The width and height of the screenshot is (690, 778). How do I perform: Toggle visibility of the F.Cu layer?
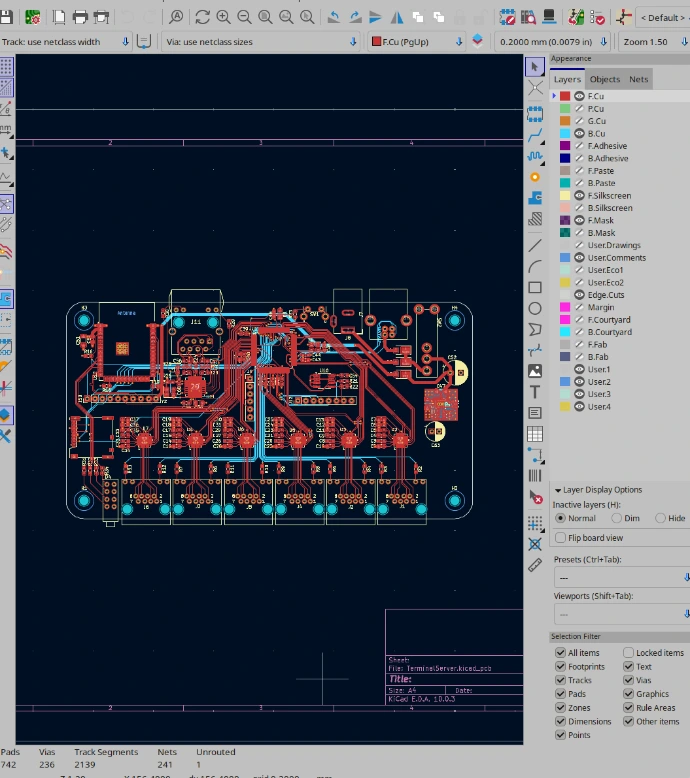point(579,96)
